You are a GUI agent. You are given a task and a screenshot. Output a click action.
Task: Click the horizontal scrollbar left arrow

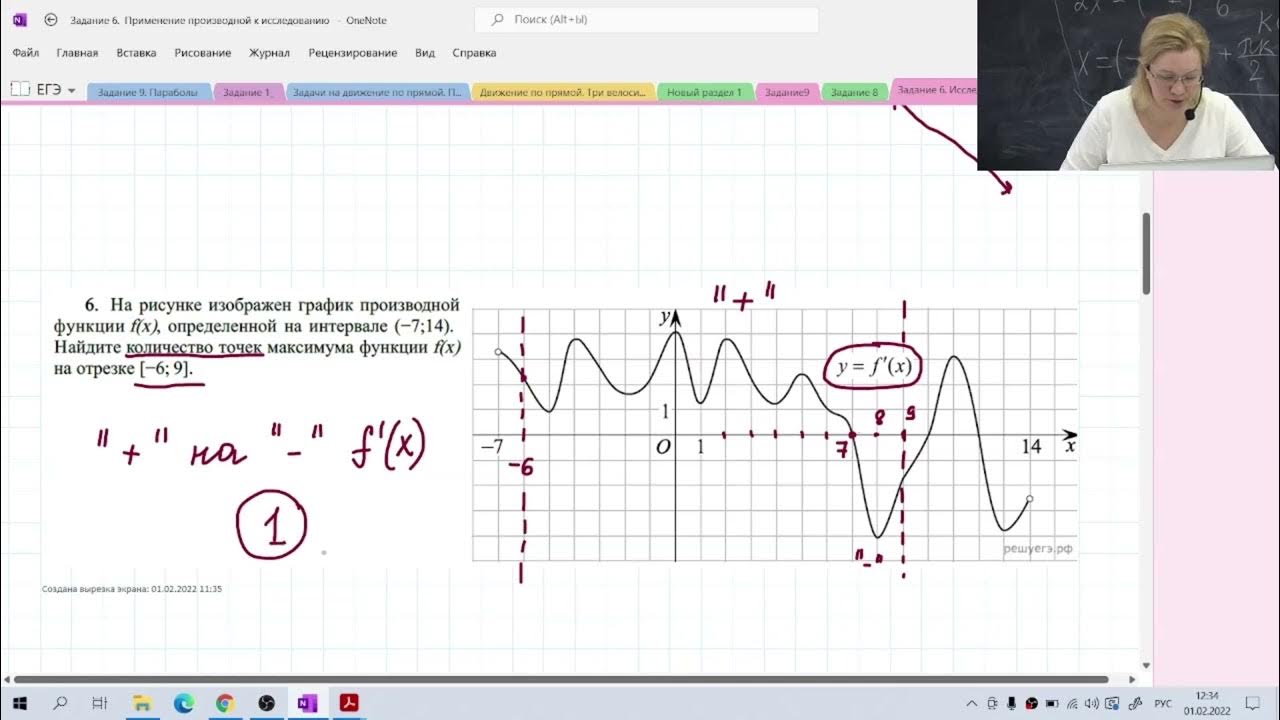(x=7, y=679)
